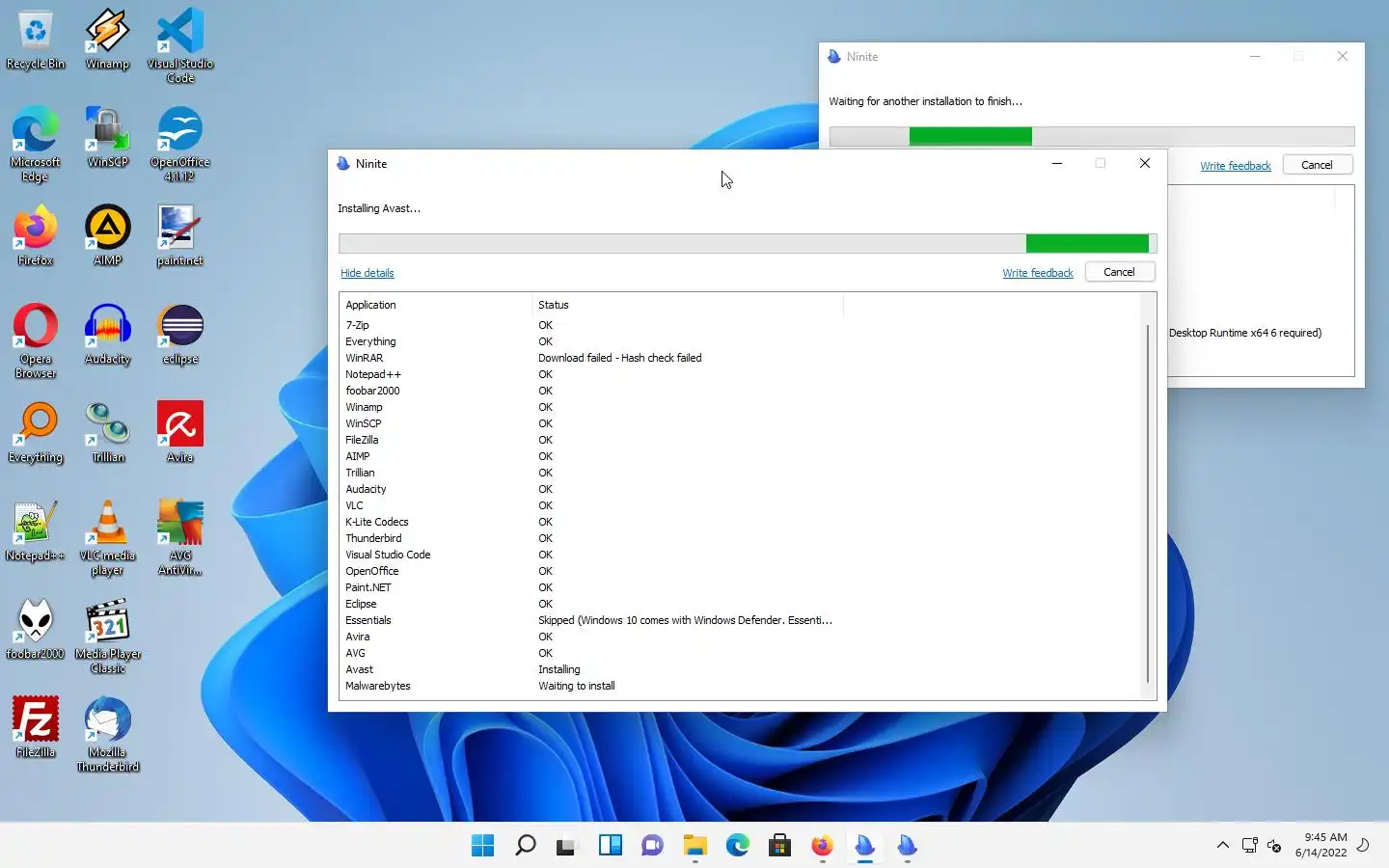The image size is (1389, 868).
Task: Open File Explorer from the taskbar
Action: pyautogui.click(x=694, y=846)
